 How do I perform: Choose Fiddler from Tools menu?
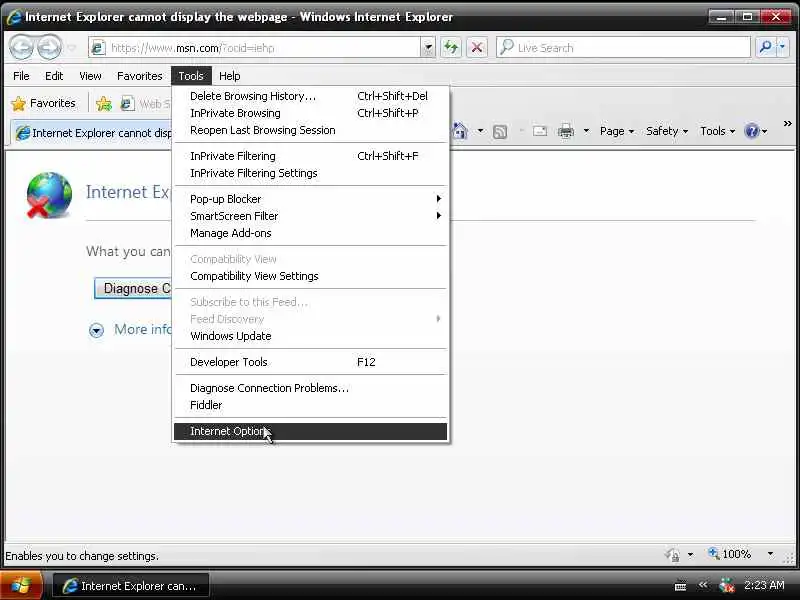point(310,405)
